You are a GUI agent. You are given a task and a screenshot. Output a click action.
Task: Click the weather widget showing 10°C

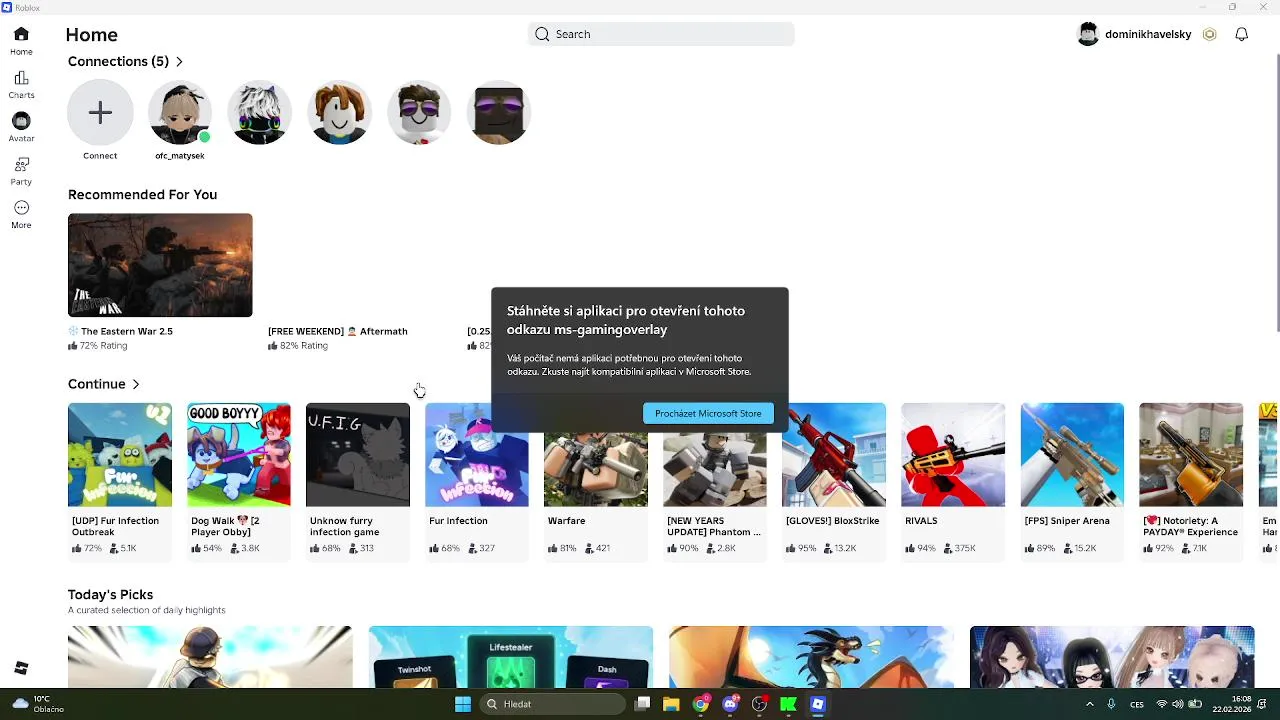(x=38, y=704)
